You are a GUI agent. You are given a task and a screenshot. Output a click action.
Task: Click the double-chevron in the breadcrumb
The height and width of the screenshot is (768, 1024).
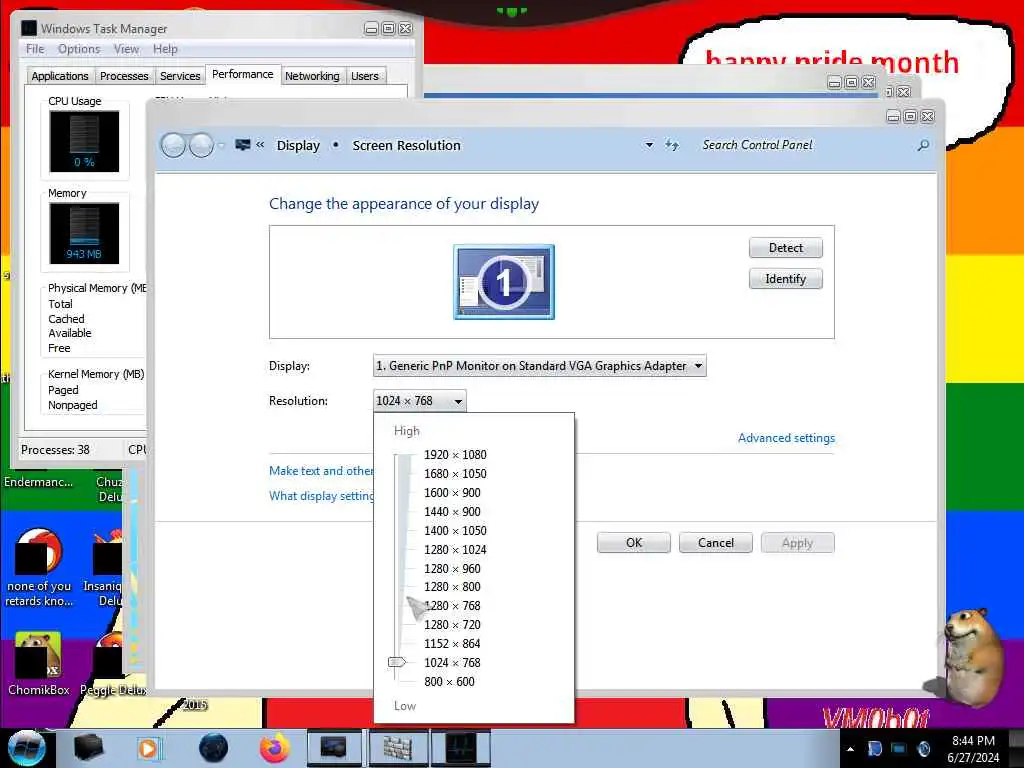260,145
